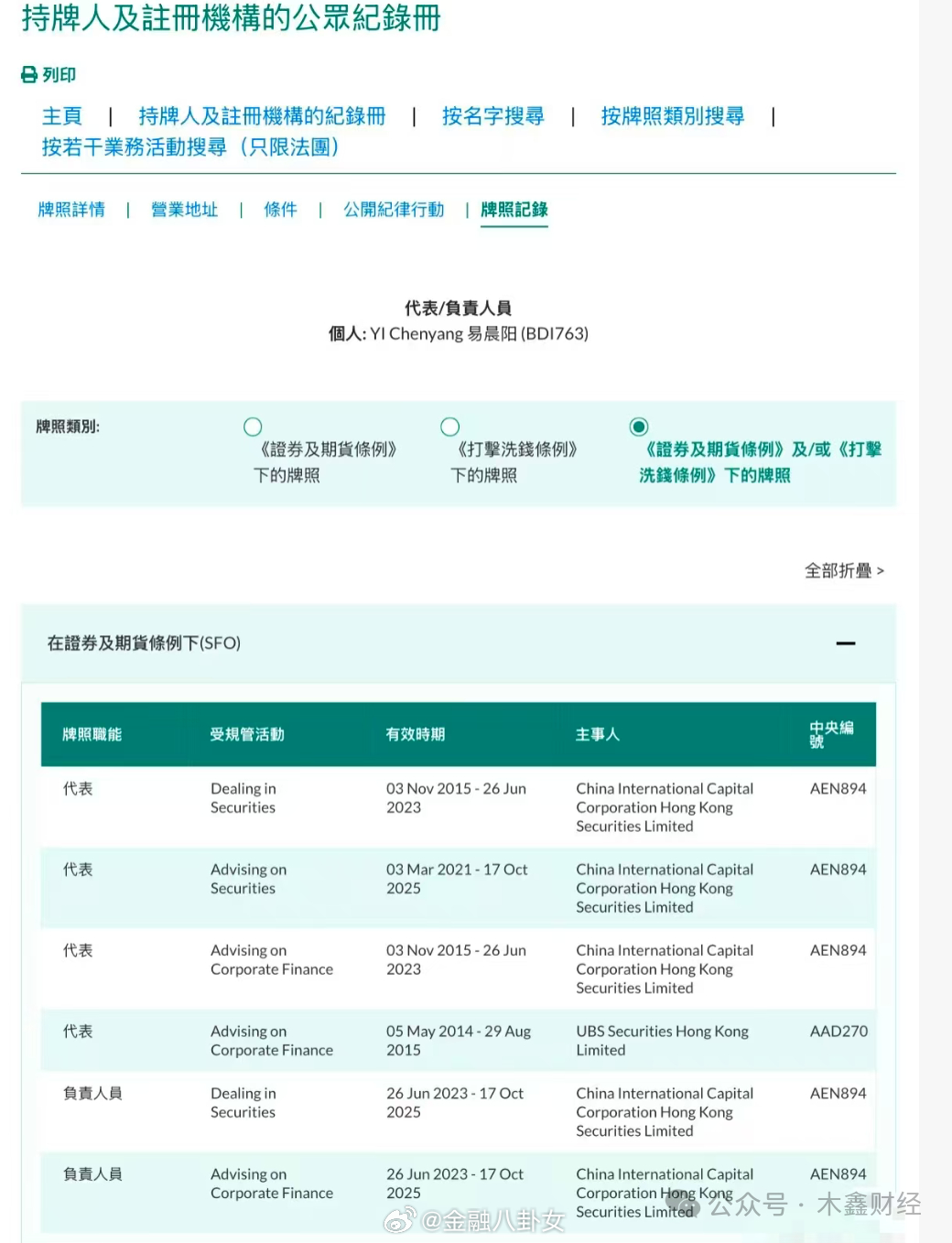This screenshot has height=1243, width=952.
Task: Select 《打擊洗錢條例》下的牌照 radio button
Action: point(449,427)
